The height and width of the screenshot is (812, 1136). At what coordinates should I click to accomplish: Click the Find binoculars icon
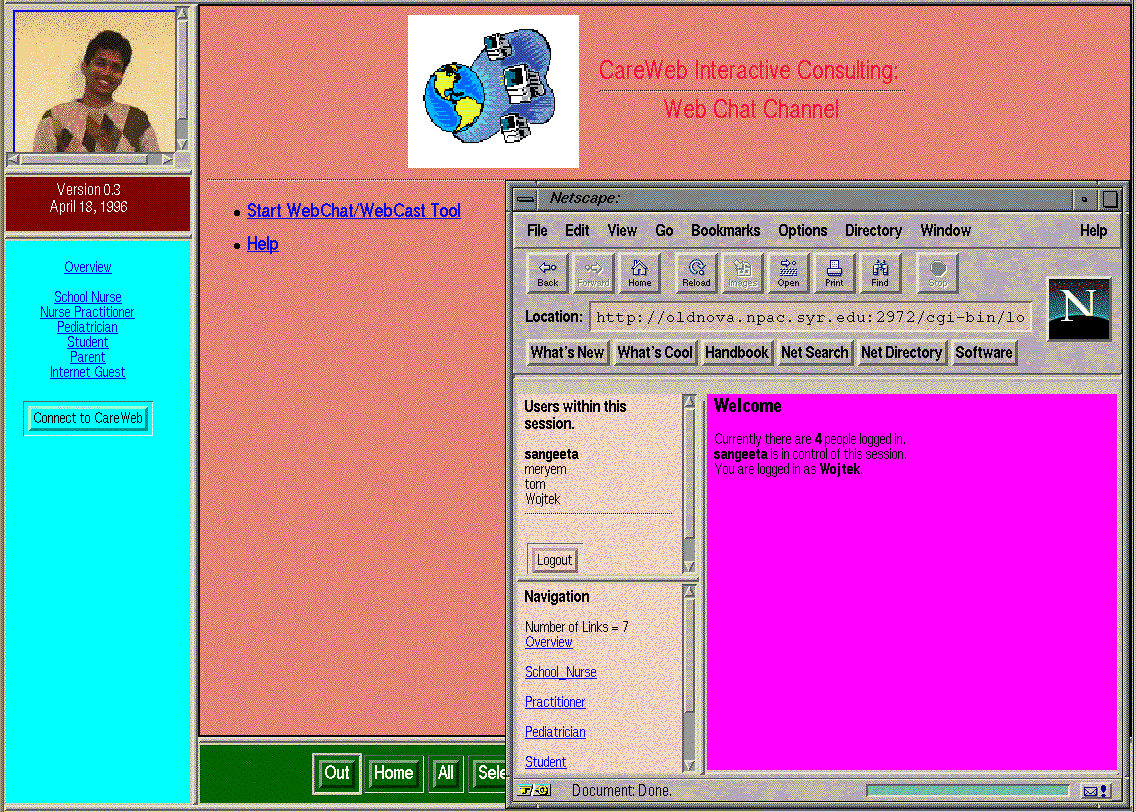(880, 273)
